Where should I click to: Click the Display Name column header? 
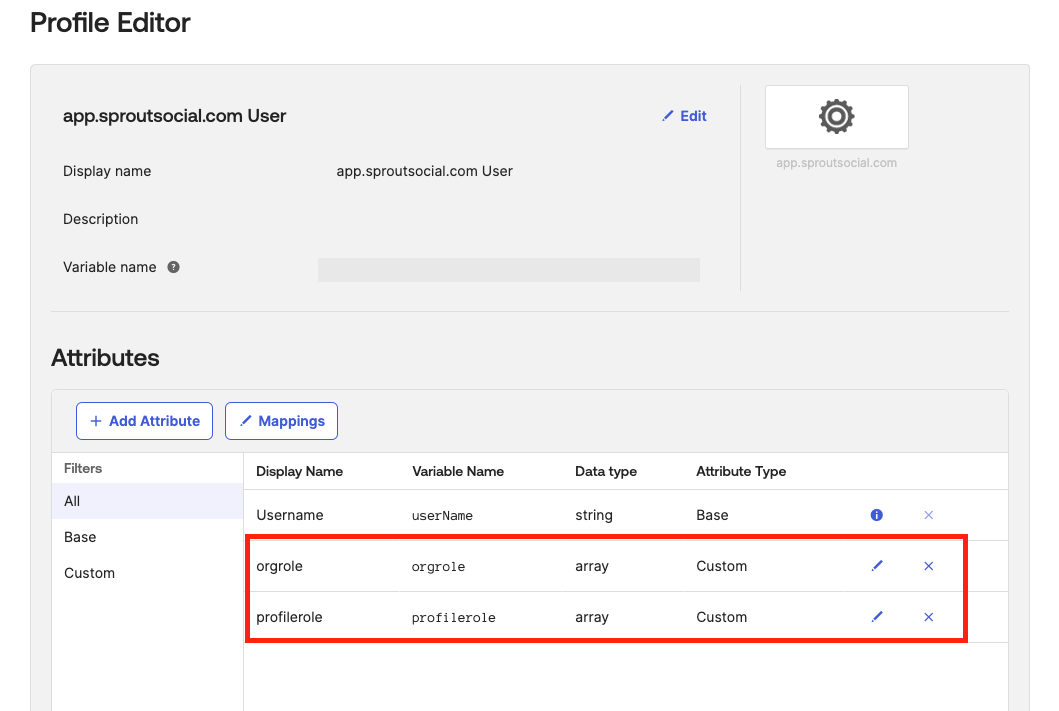click(x=299, y=471)
